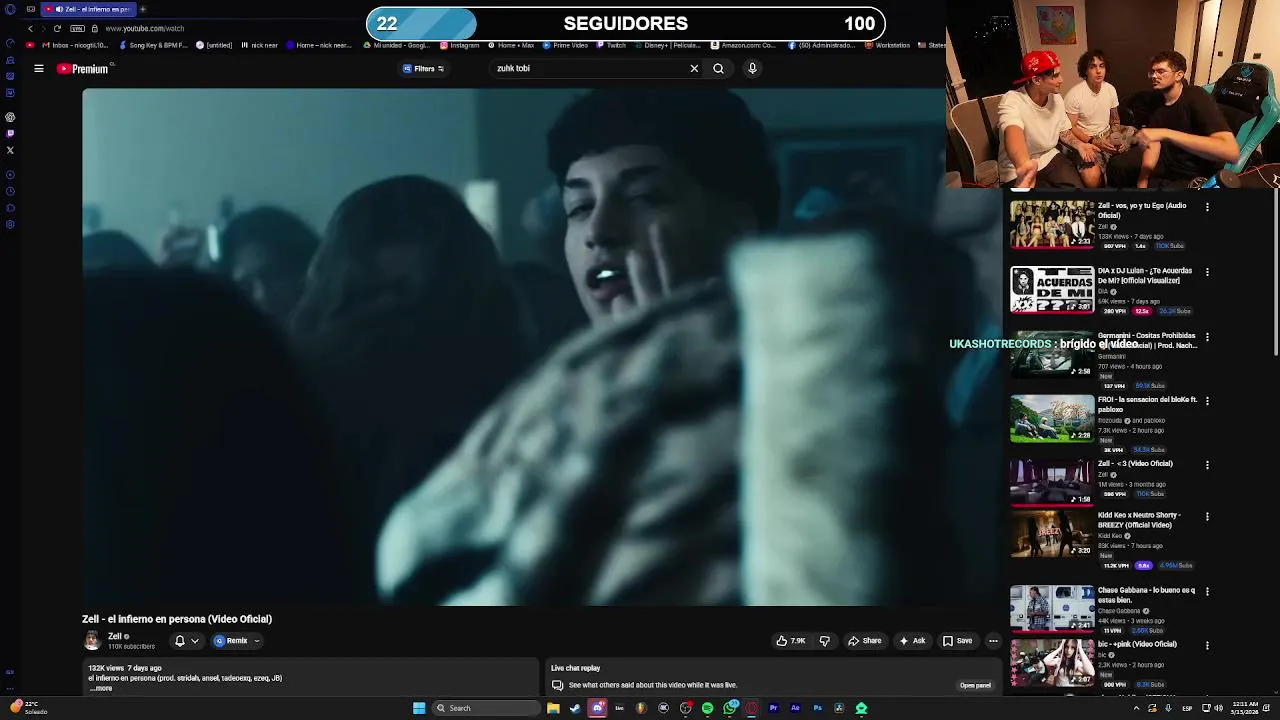
Task: Dislike the video with thumbs down
Action: pyautogui.click(x=825, y=641)
